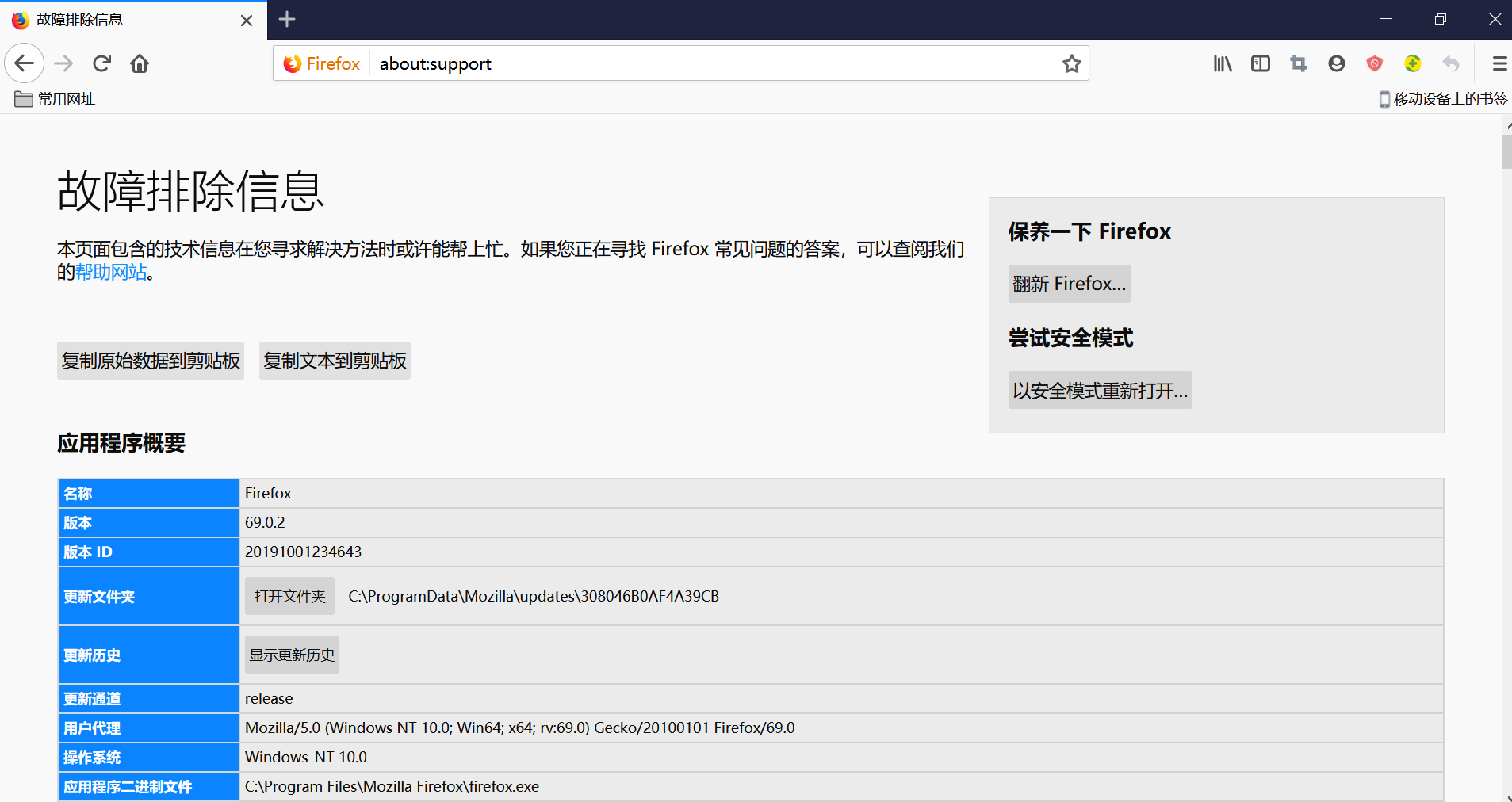The width and height of the screenshot is (1512, 802).
Task: Go back to the previous page
Action: point(24,63)
